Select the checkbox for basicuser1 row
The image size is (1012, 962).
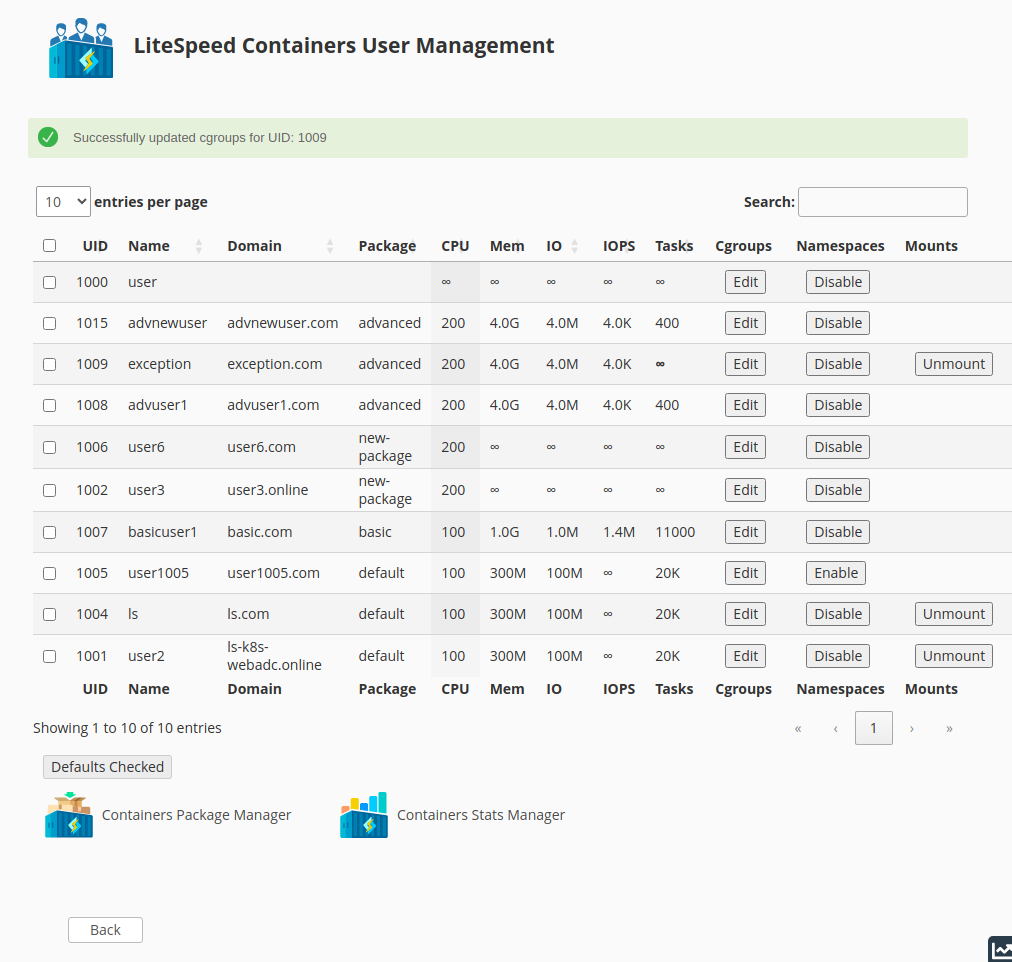50,532
